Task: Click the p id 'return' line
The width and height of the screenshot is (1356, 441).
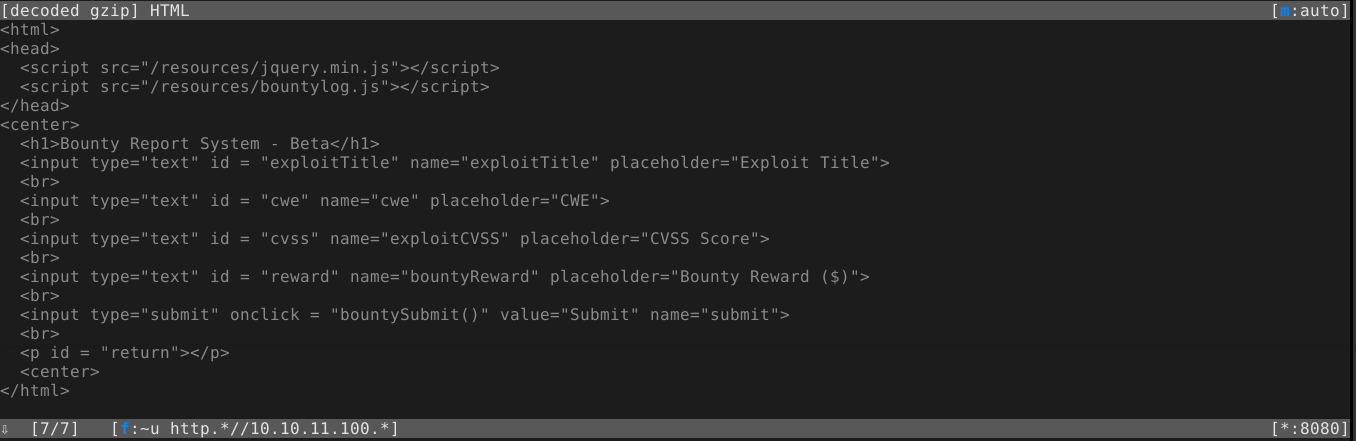Action: tap(124, 353)
